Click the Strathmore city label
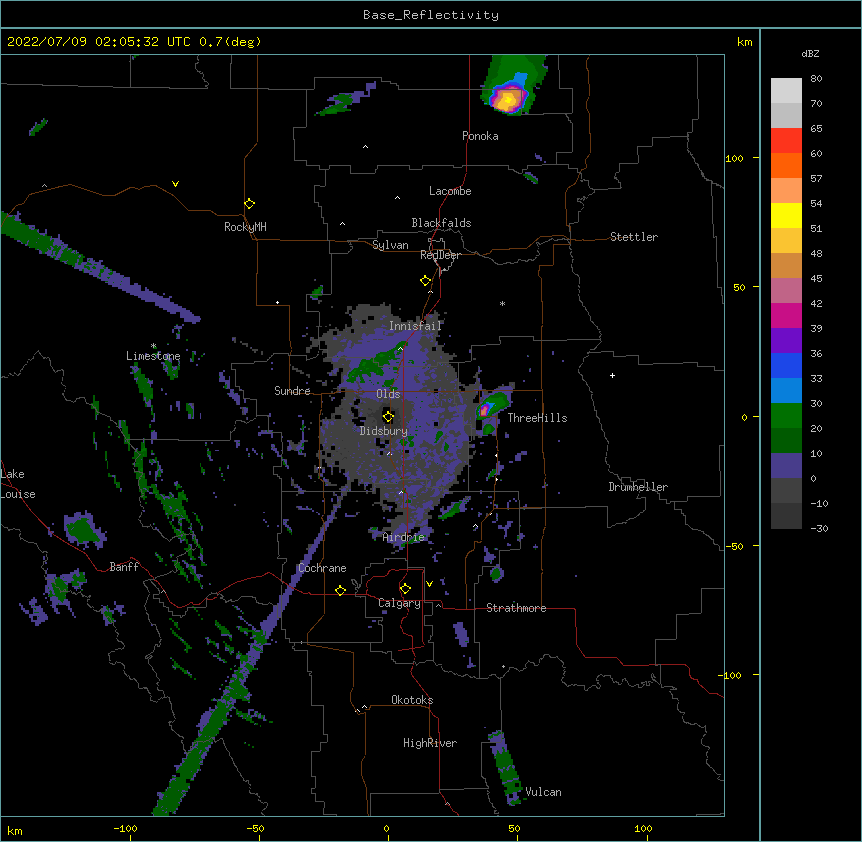 (x=516, y=608)
